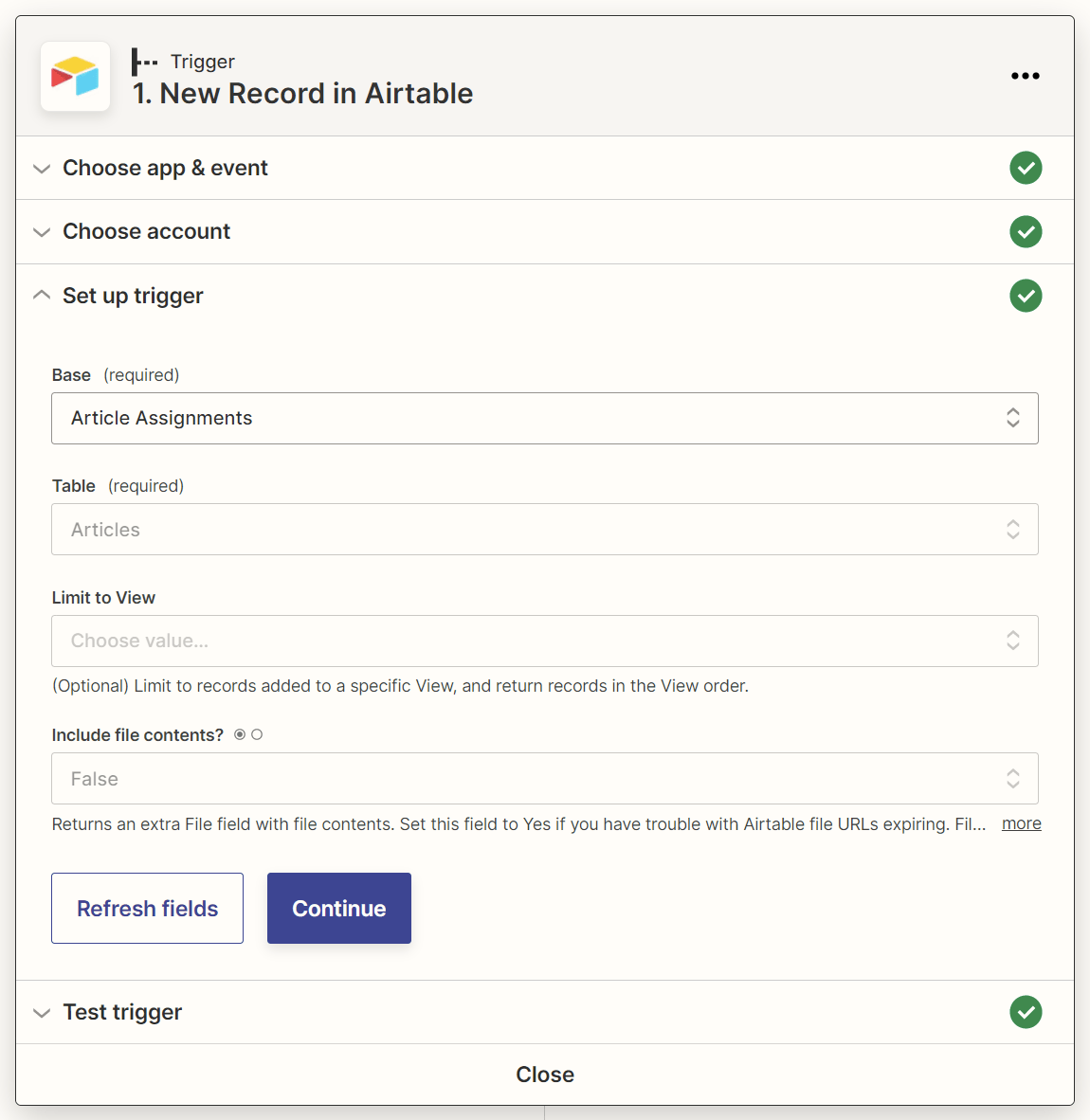1090x1120 pixels.
Task: Click the green checkmark for Choose app & event
Action: 1026,168
